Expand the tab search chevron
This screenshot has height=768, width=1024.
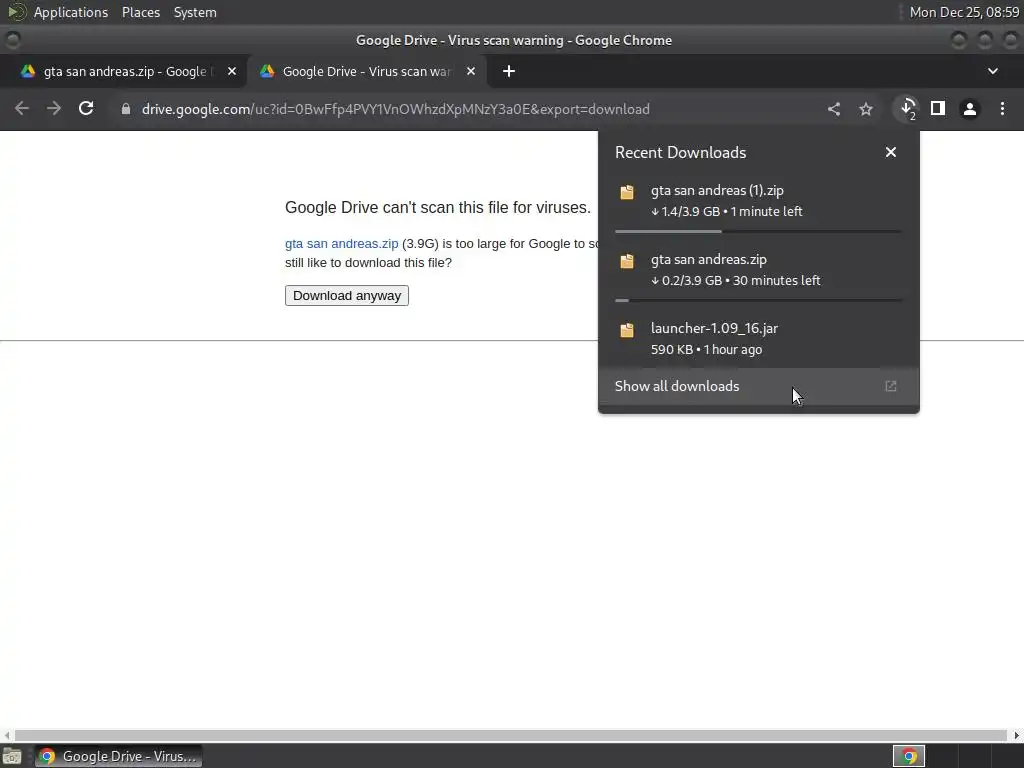[x=993, y=71]
